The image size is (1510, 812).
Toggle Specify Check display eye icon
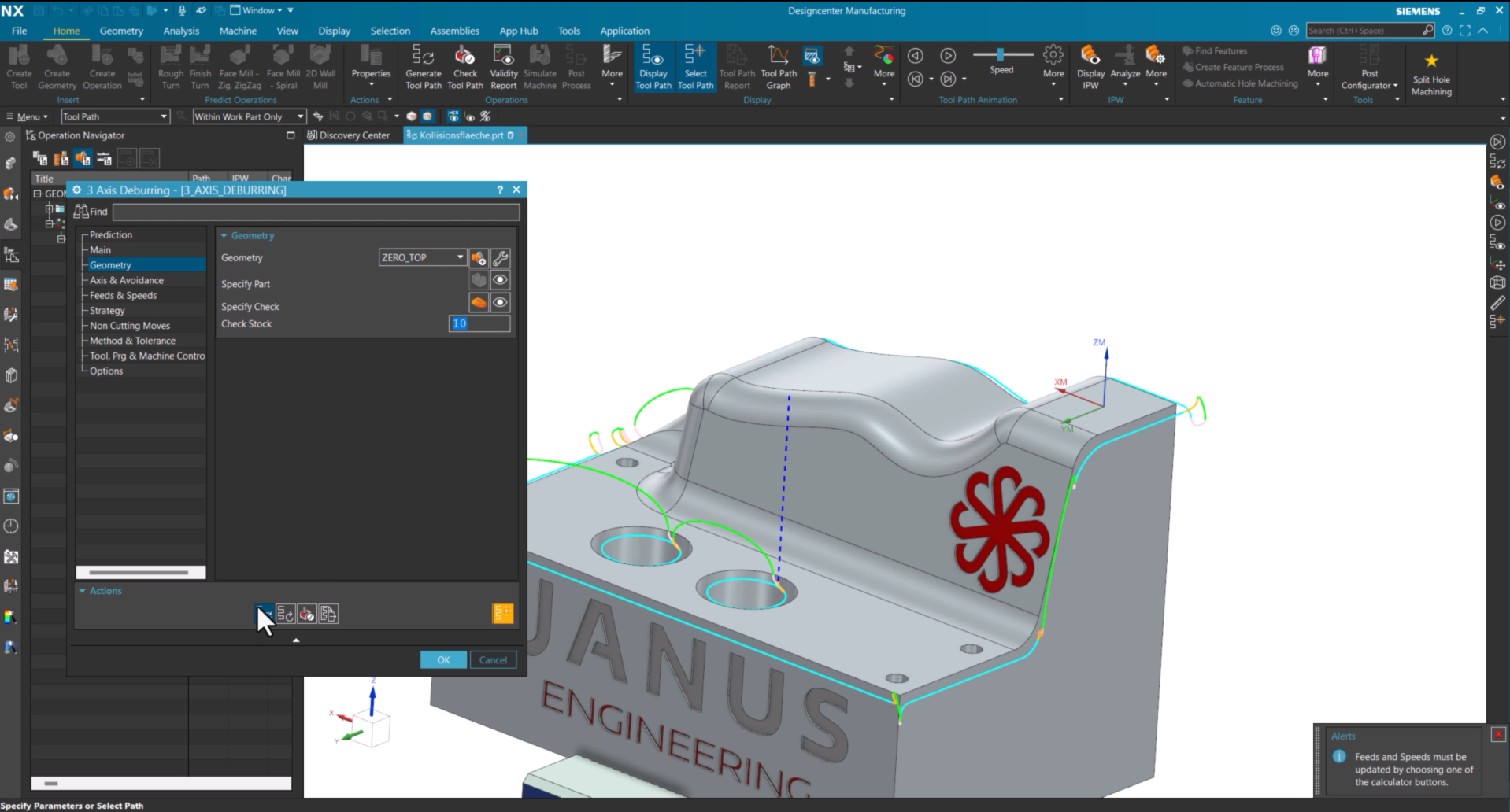(x=500, y=303)
